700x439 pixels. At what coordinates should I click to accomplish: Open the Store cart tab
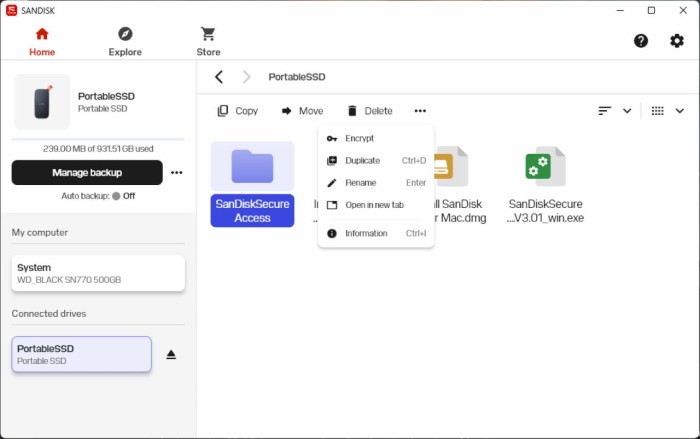point(208,42)
